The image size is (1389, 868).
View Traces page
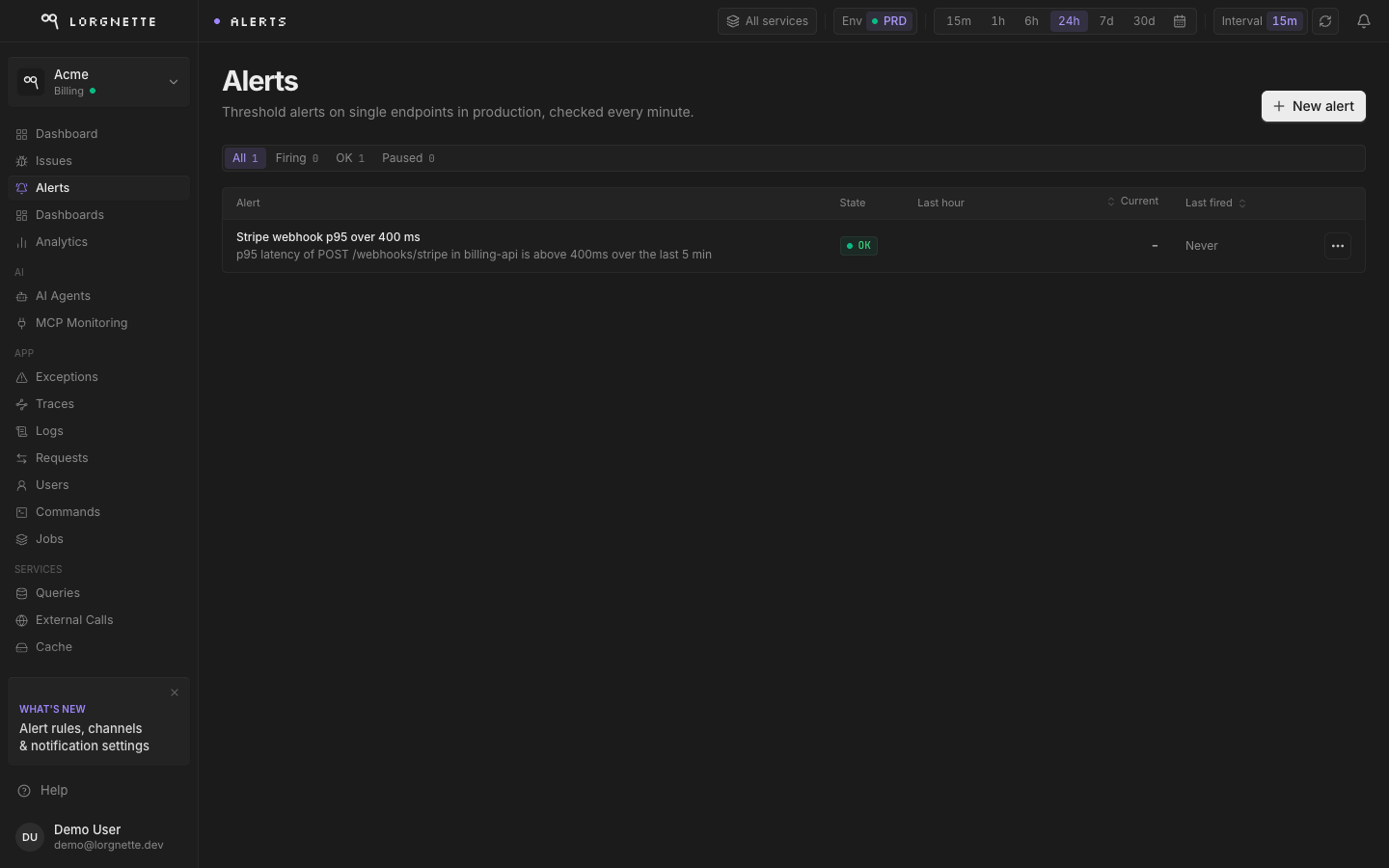pos(98,404)
